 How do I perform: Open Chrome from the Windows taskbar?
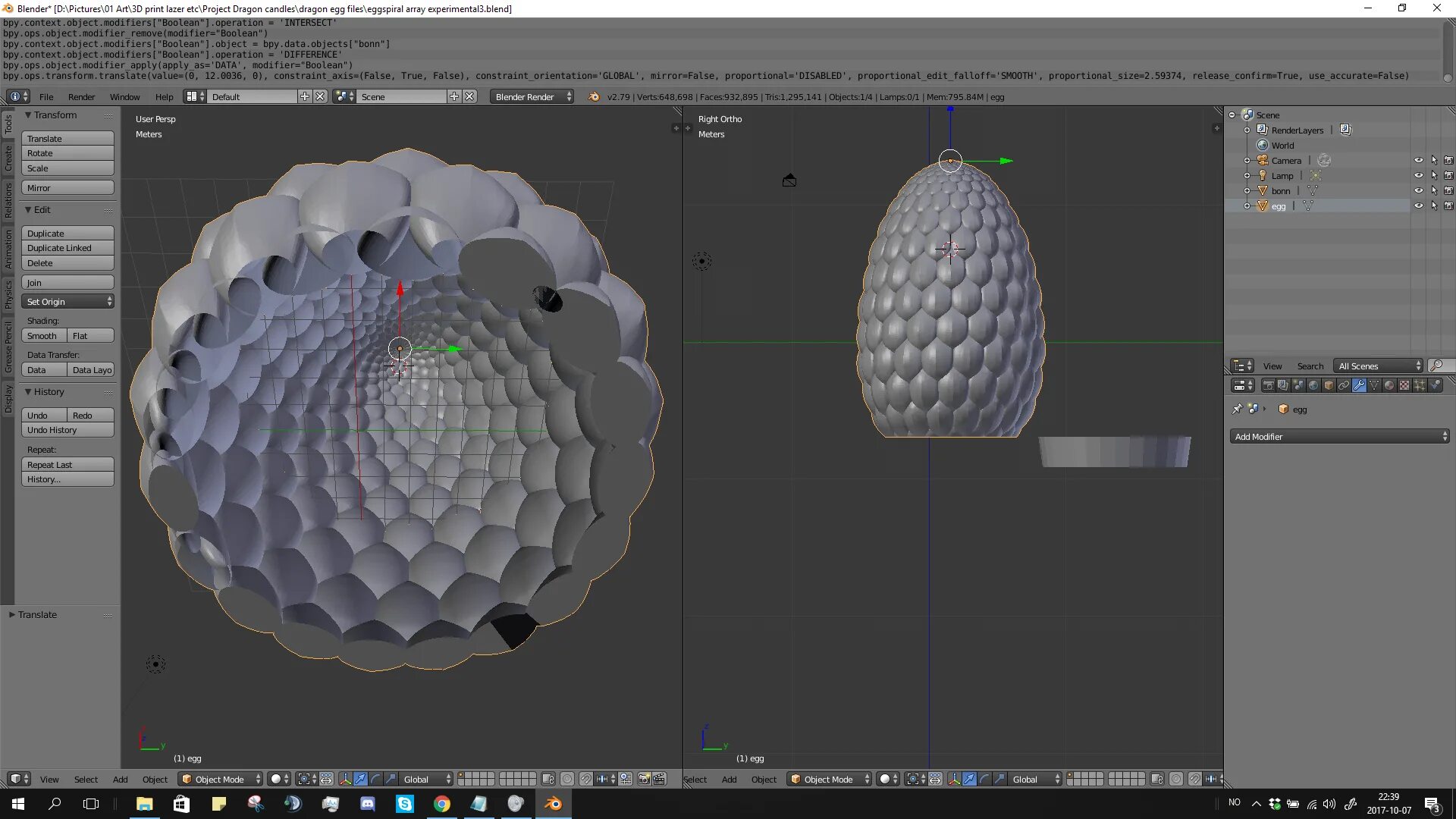[x=441, y=804]
